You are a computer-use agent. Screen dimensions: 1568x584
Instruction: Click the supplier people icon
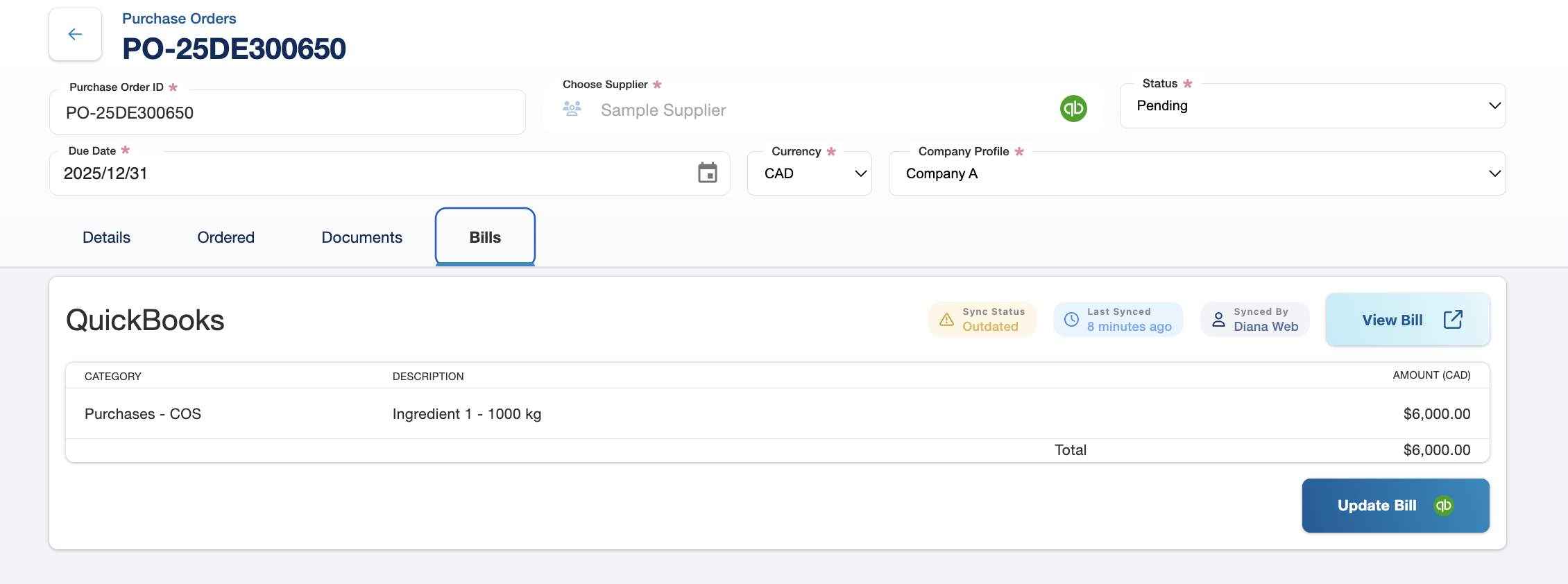[x=572, y=109]
